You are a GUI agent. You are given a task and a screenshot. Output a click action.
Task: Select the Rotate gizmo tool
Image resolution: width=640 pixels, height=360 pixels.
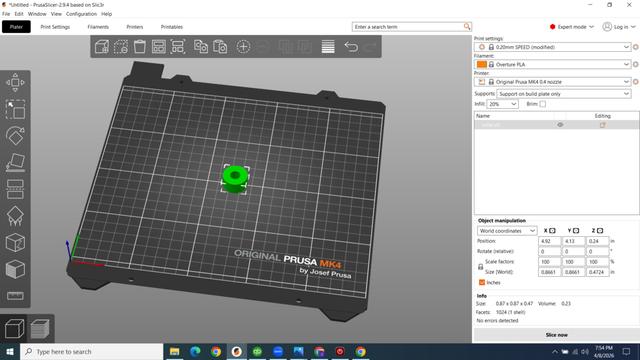[x=15, y=136]
